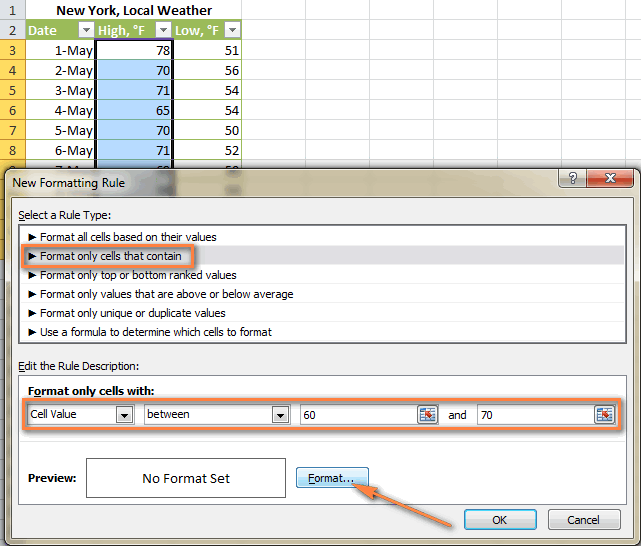Click the minimum value field containing 60
The width and height of the screenshot is (641, 546).
coord(358,415)
